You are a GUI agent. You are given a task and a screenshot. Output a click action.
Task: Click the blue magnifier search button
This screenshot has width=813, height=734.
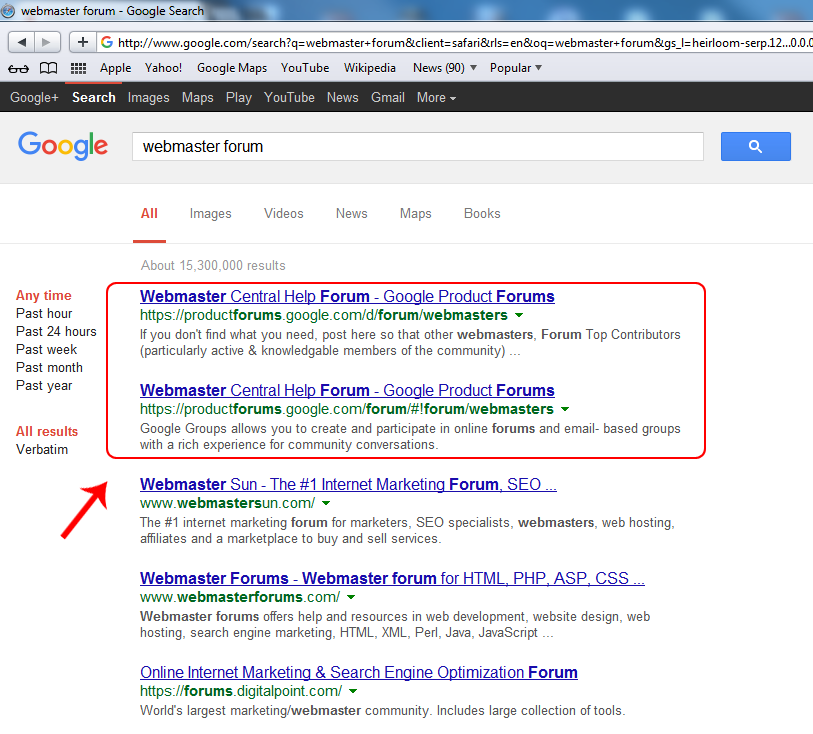755,146
